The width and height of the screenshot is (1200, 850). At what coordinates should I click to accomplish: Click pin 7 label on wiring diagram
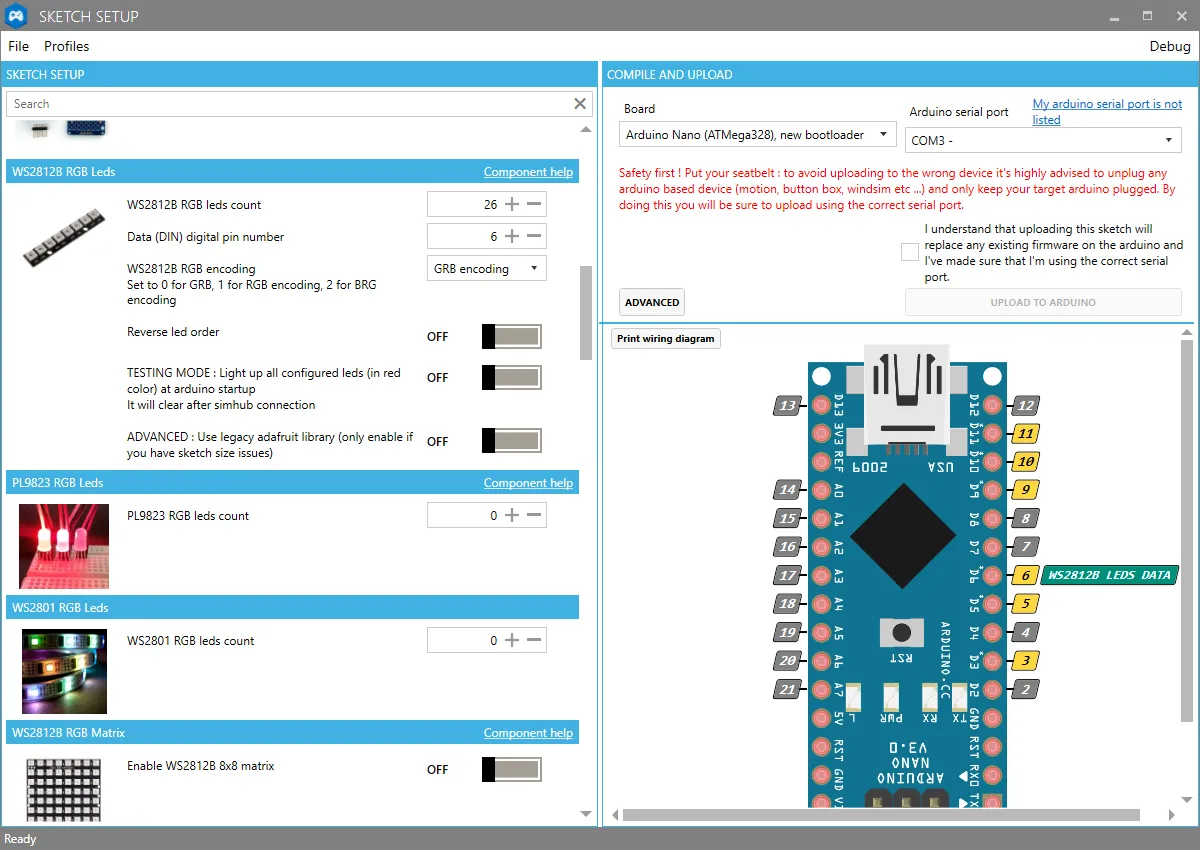(1025, 547)
